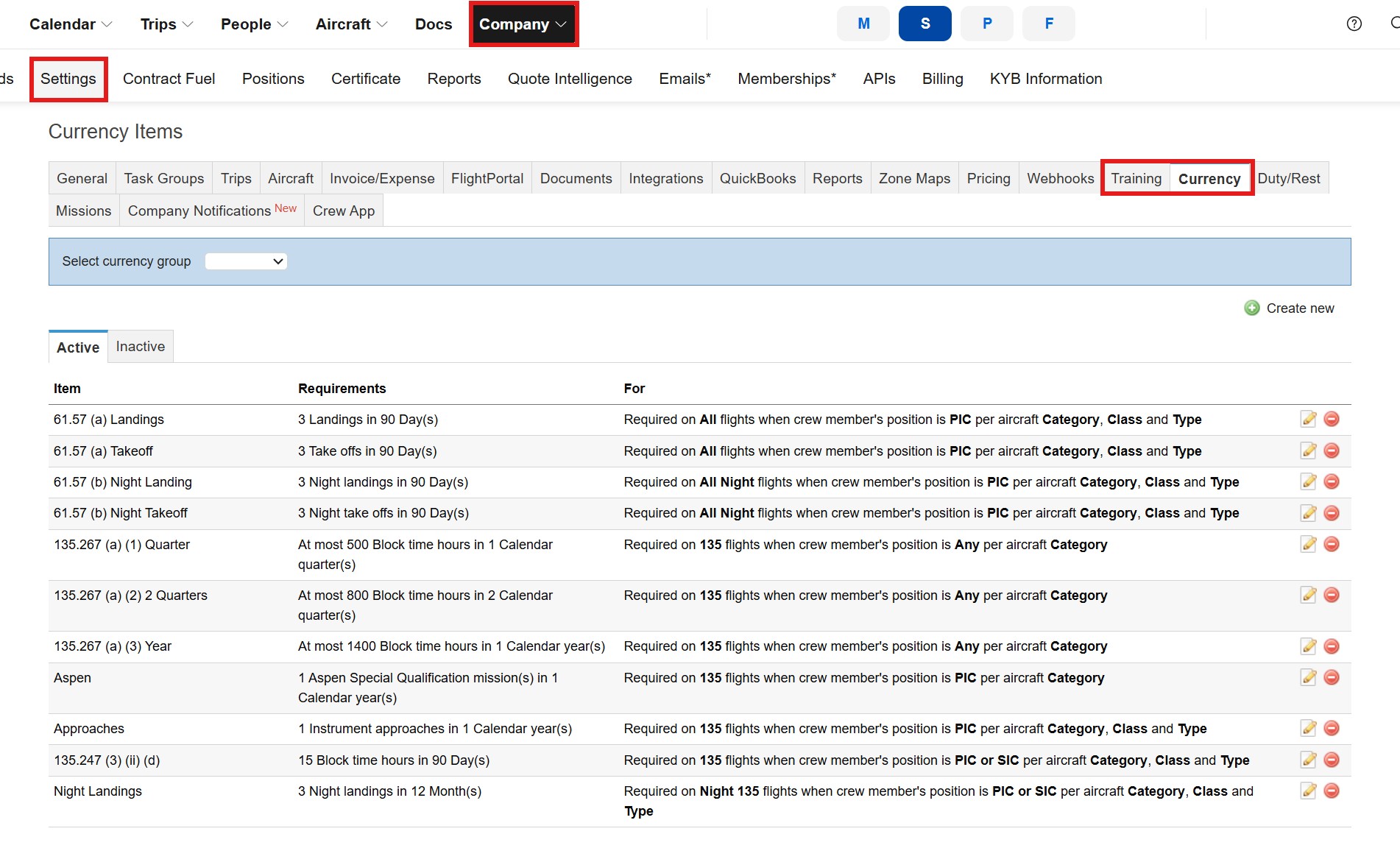Switch to the QuickBooks tab
1400x848 pixels.
tap(758, 178)
